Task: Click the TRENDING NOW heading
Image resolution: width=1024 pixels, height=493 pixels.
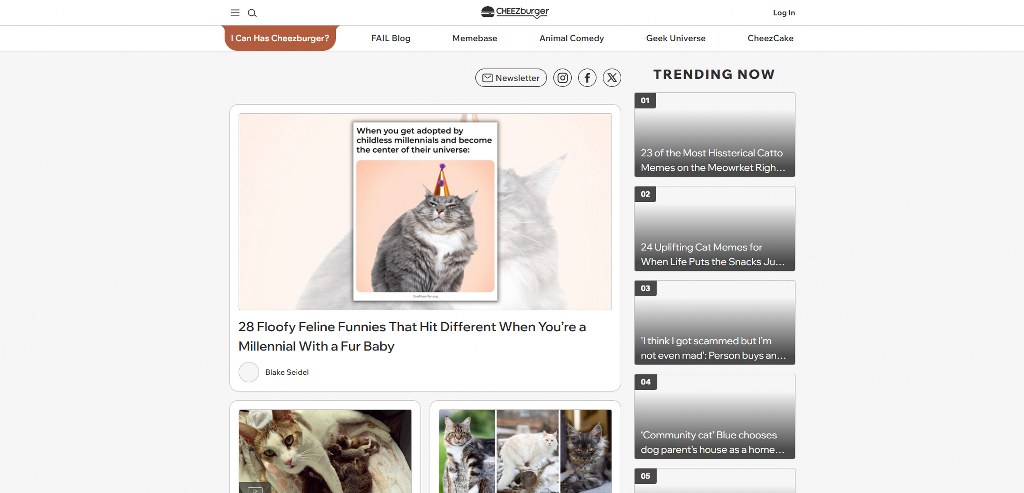Action: coord(714,74)
